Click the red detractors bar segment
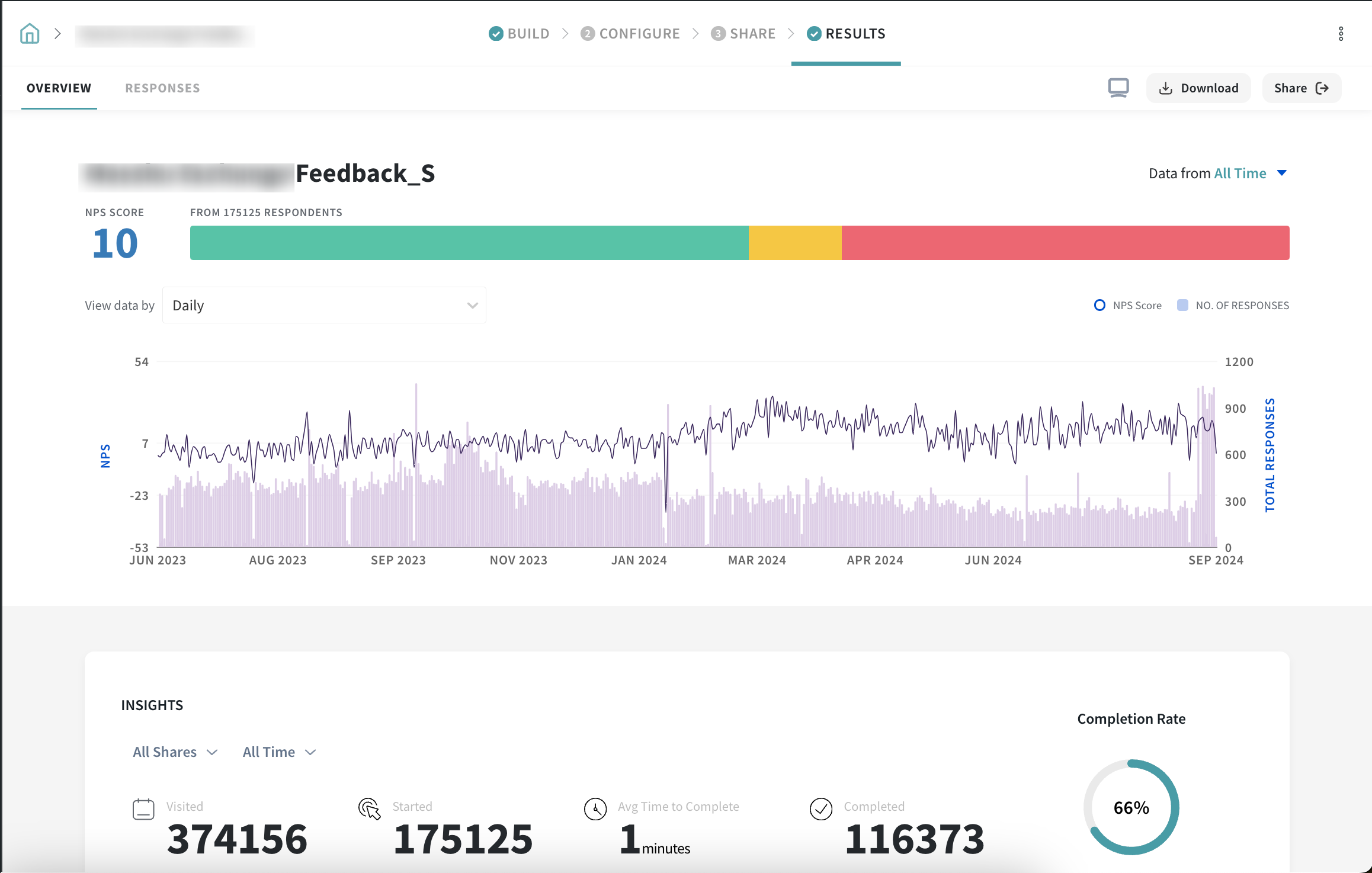This screenshot has width=1372, height=873. pos(1065,243)
